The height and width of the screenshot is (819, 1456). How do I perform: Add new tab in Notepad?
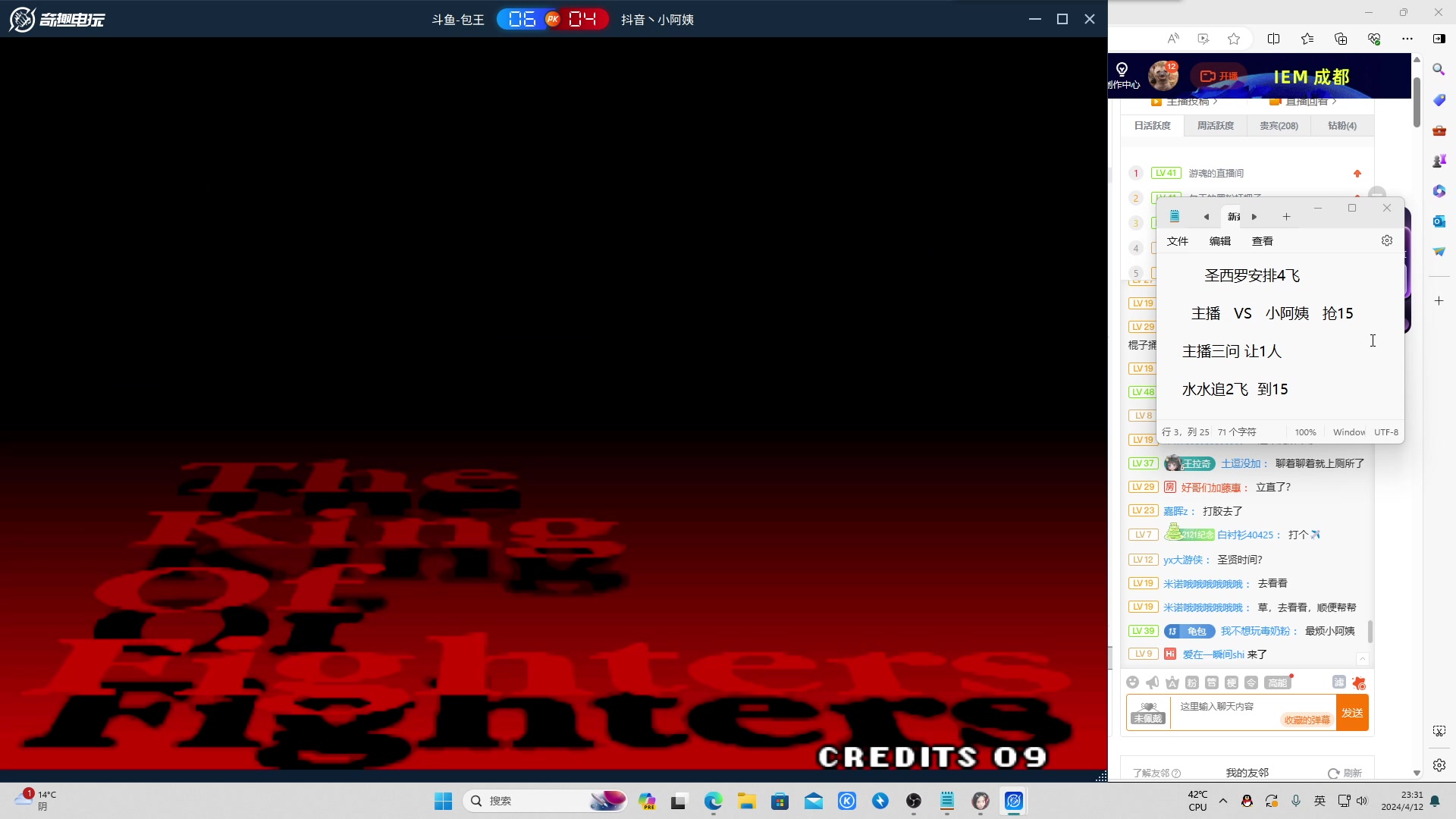(1286, 217)
